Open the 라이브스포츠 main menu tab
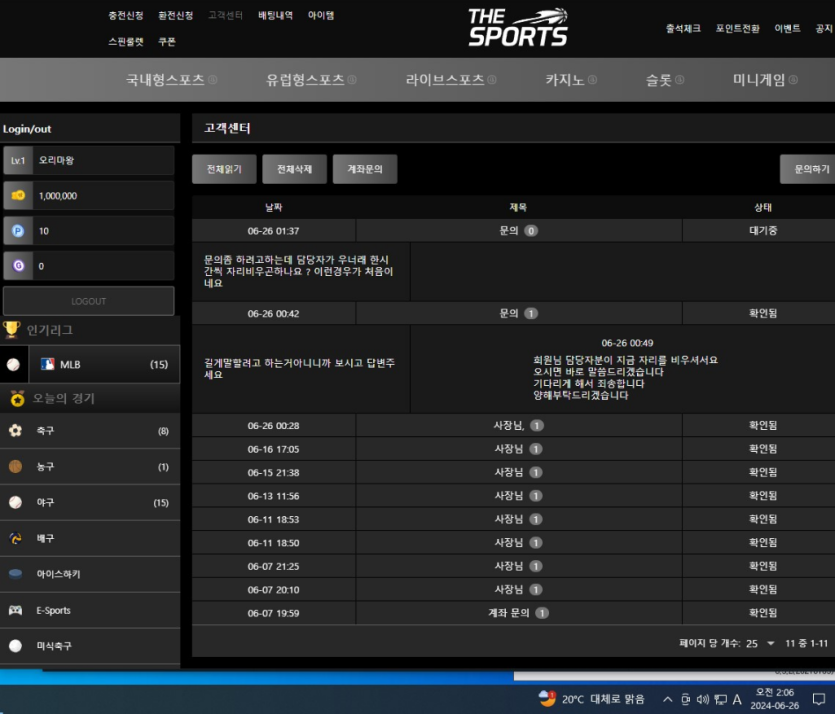The image size is (835, 714). (451, 80)
